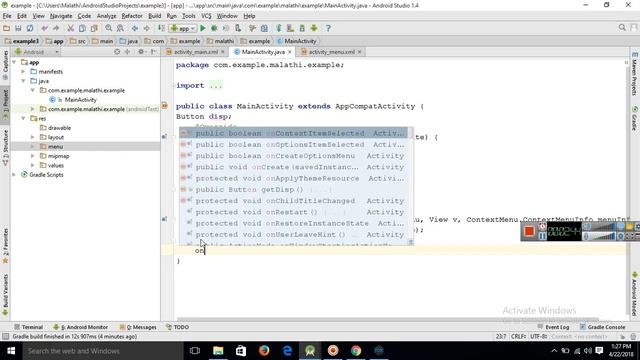Click the Forward navigation arrow icon
The image size is (640, 360).
pyautogui.click(x=146, y=28)
